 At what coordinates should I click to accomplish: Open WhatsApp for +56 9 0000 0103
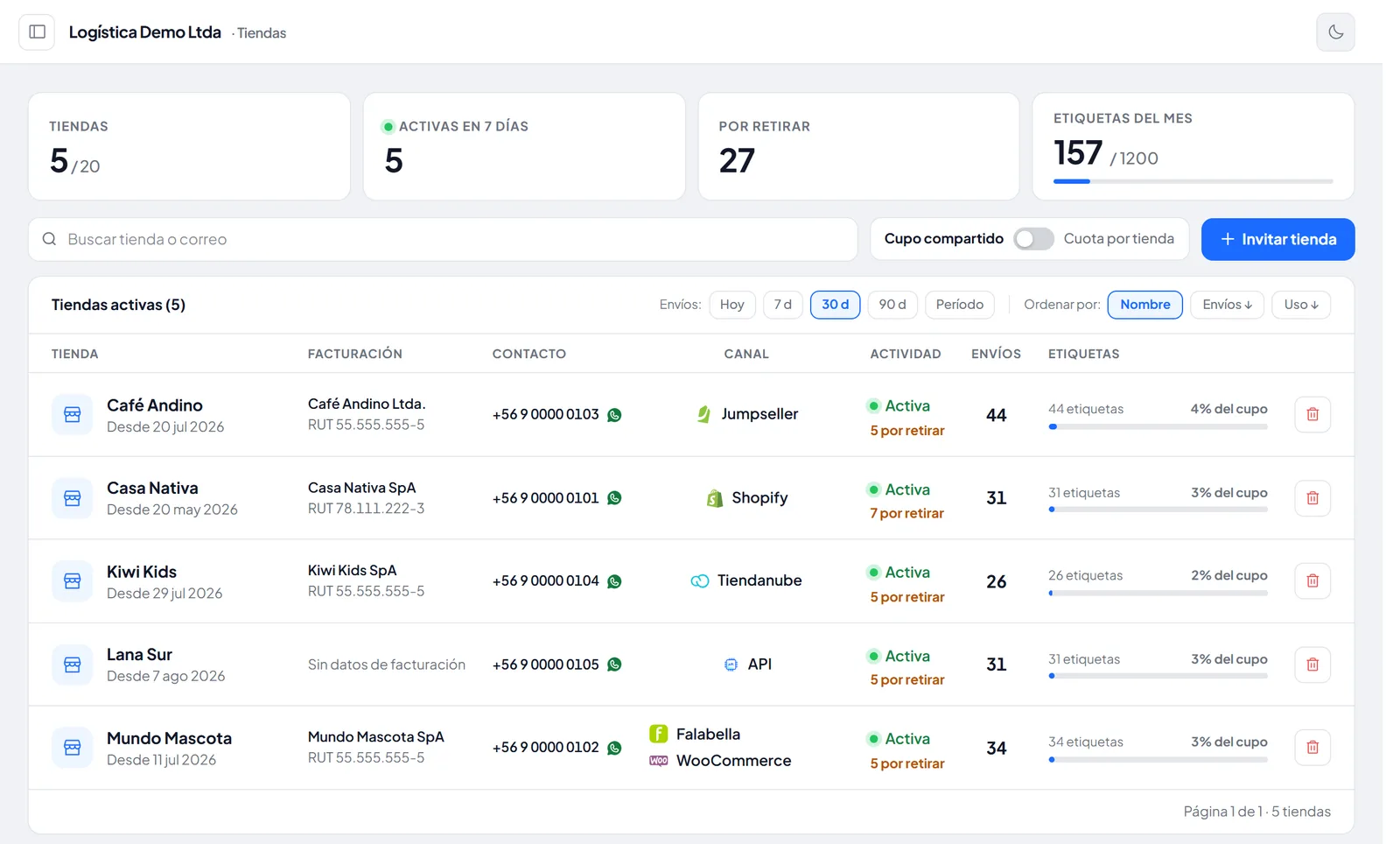pos(614,415)
